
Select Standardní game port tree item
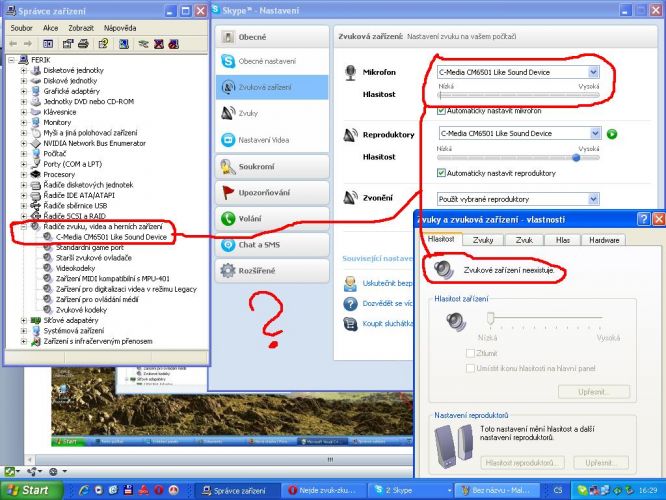pyautogui.click(x=90, y=247)
